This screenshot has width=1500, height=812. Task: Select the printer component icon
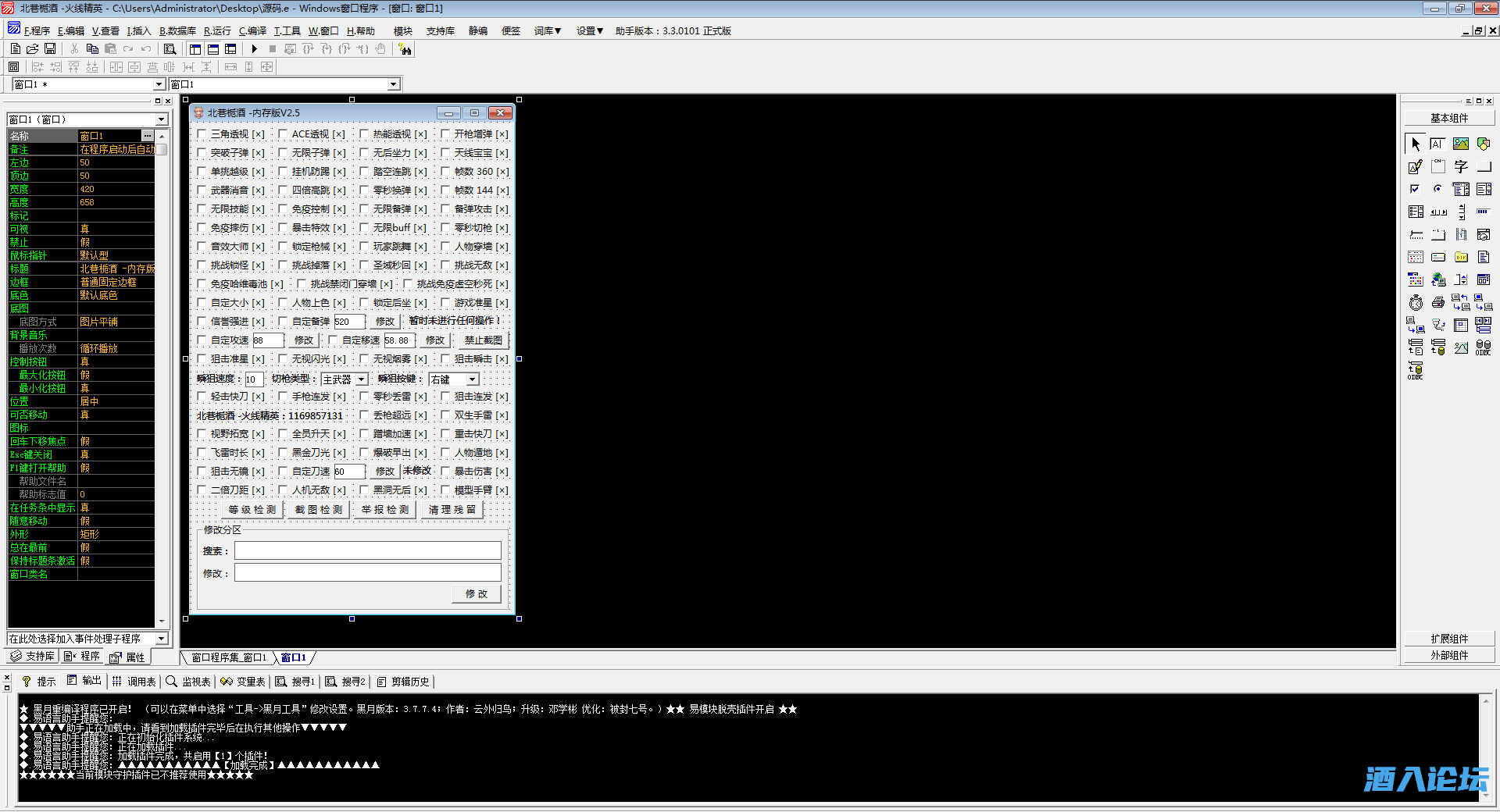(1437, 303)
